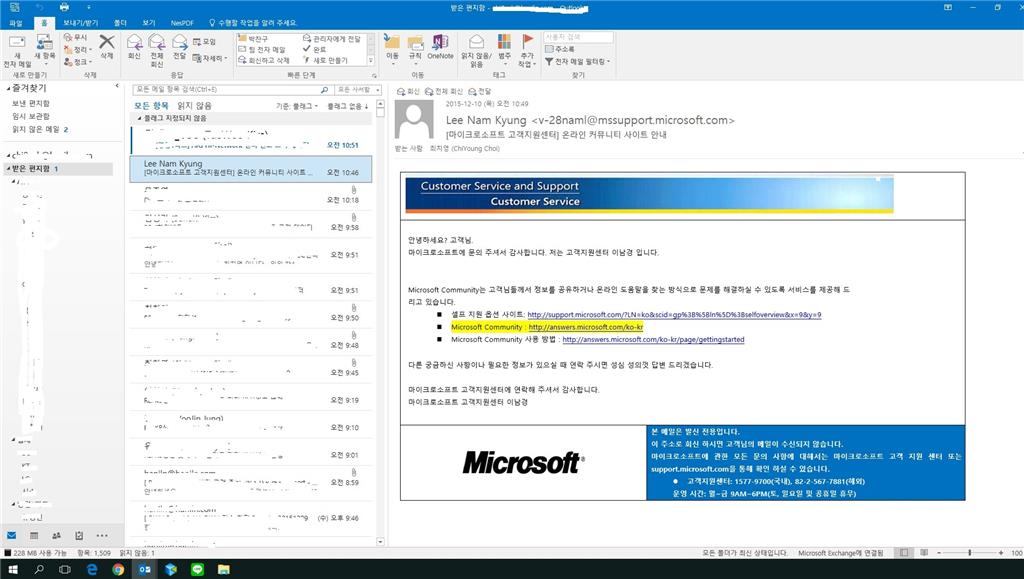Delete the message with the 삭제 X icon
The height and width of the screenshot is (579, 1024).
106,47
